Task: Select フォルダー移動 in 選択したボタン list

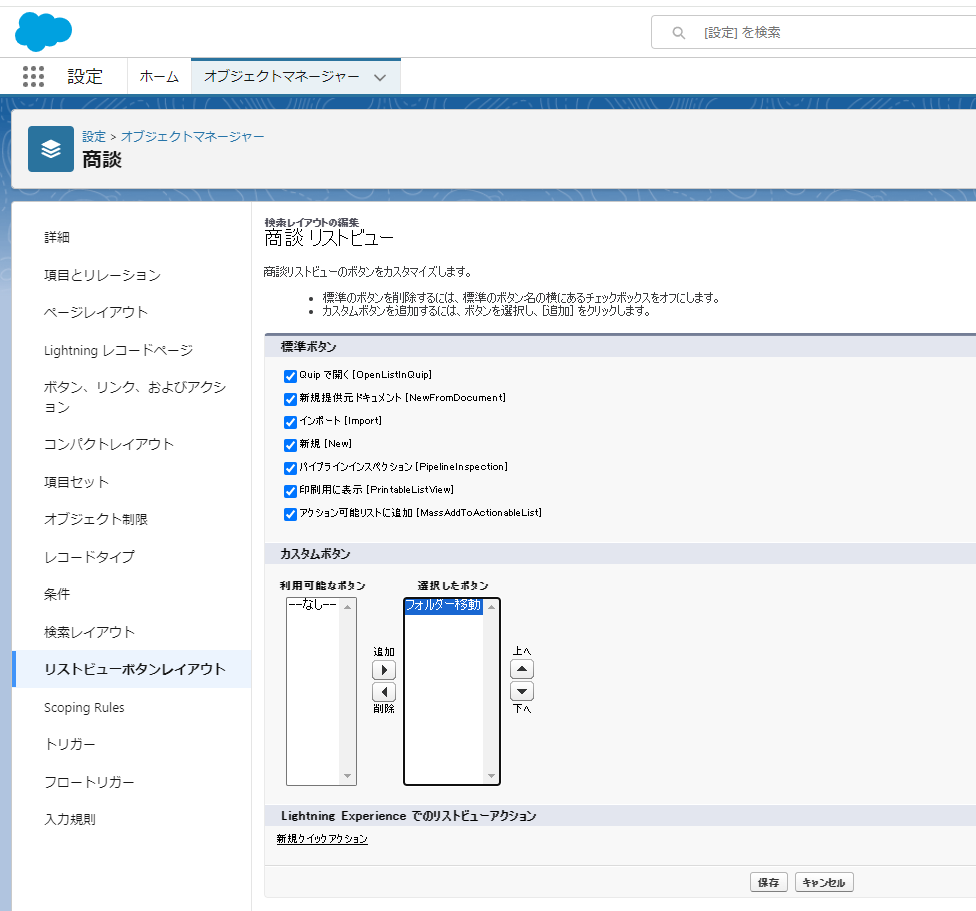Action: [x=443, y=605]
